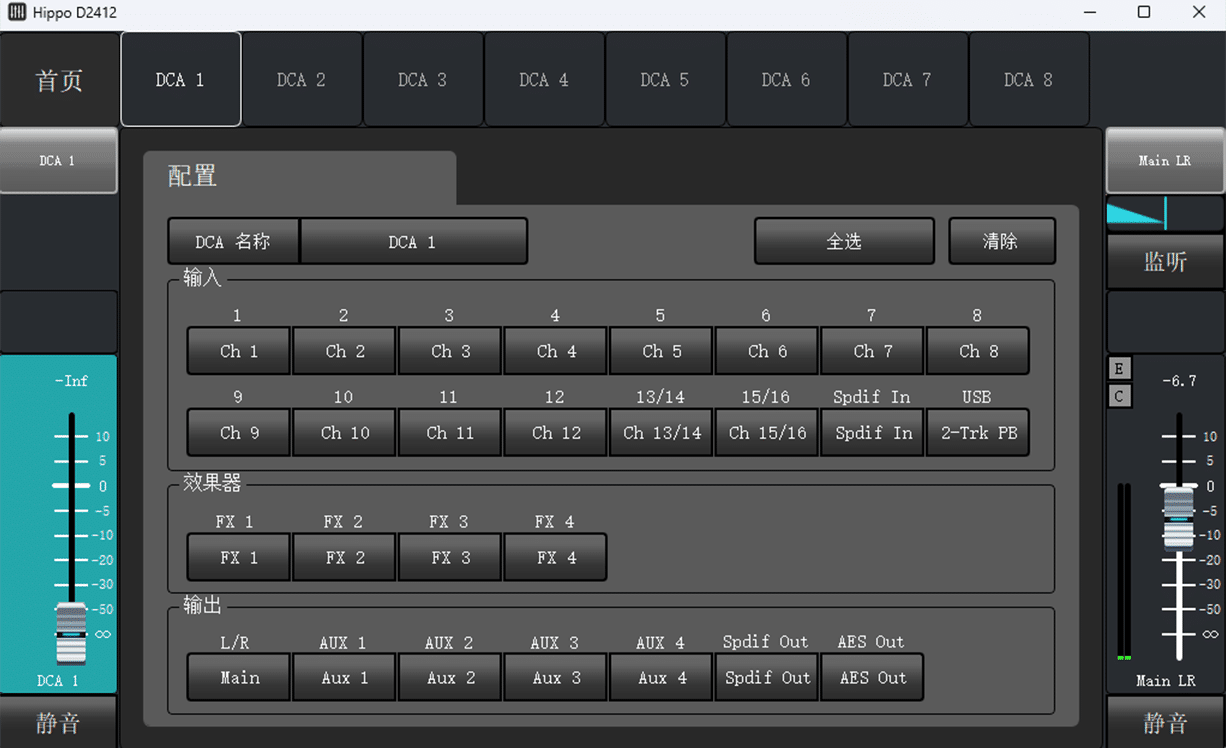Enable the 2-Trk PB USB input
1226x748 pixels.
click(x=978, y=433)
